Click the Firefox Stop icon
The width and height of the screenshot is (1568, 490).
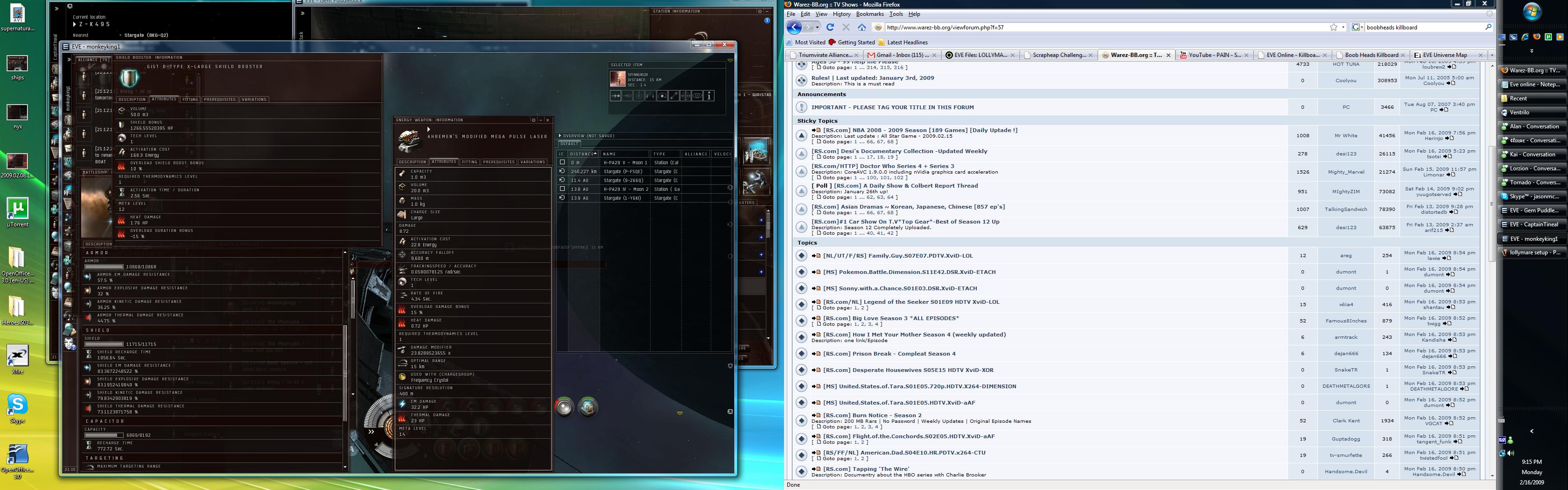[846, 28]
